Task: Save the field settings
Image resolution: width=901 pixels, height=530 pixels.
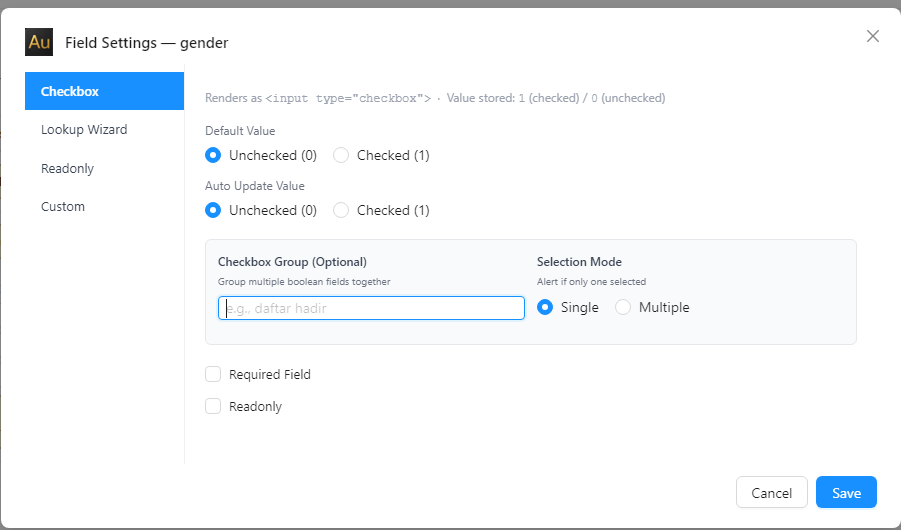Action: pyautogui.click(x=846, y=493)
